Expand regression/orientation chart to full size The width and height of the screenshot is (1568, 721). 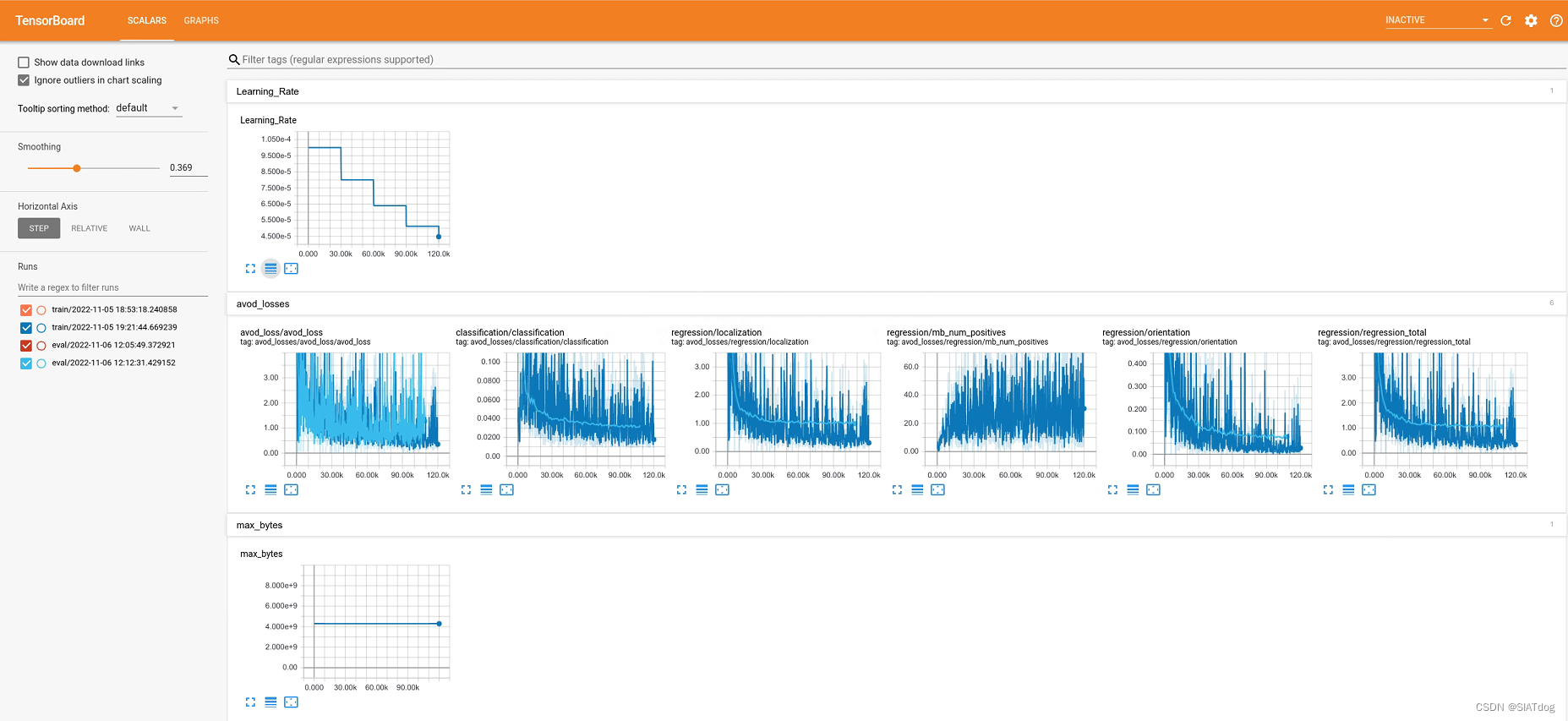pyautogui.click(x=1112, y=490)
